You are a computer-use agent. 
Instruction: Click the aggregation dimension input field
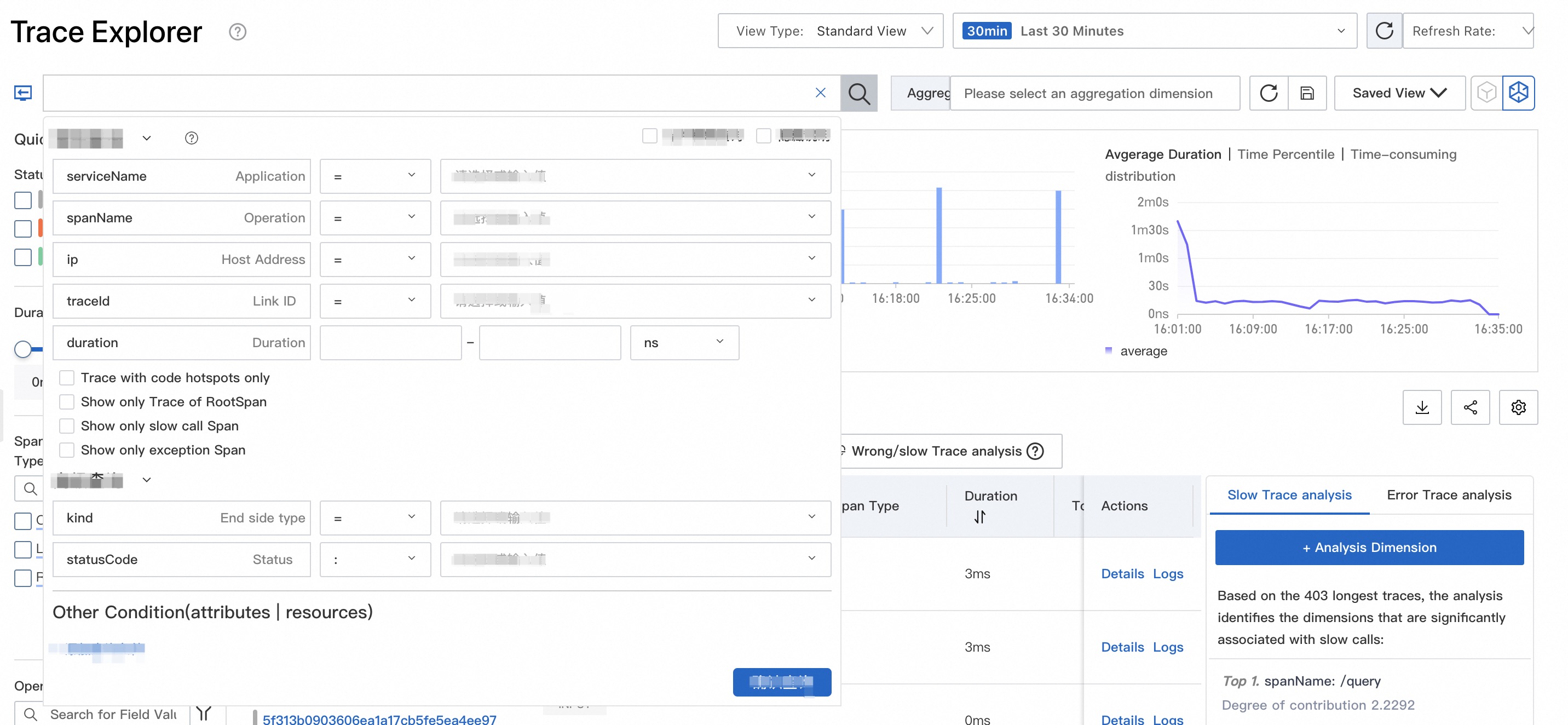[1094, 93]
